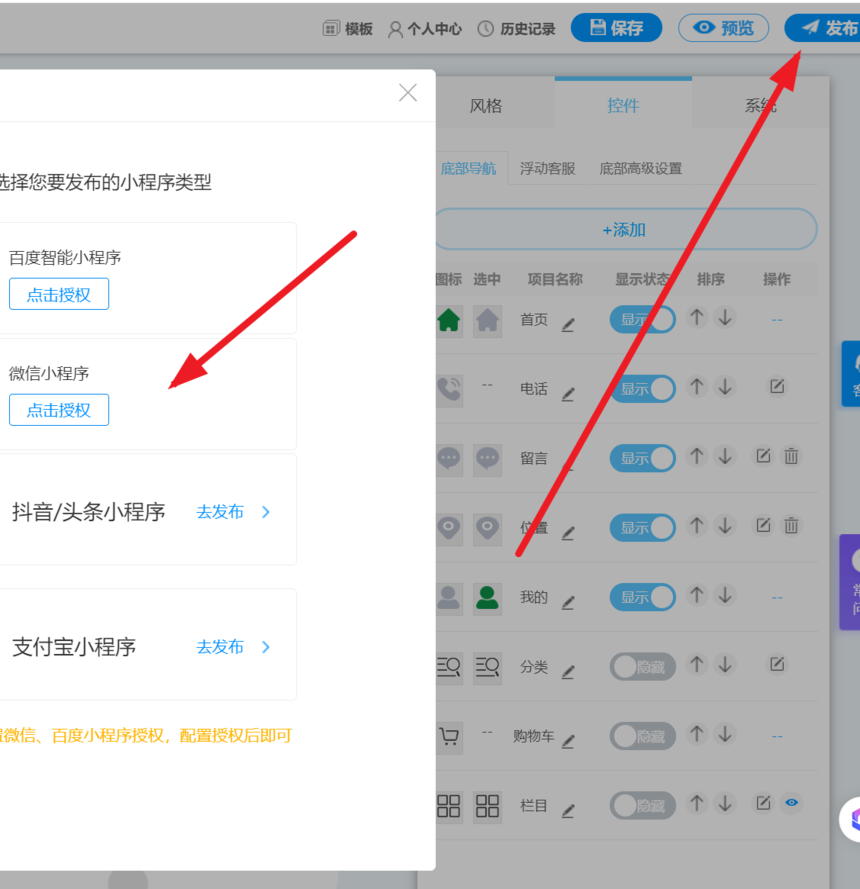The image size is (860, 889).
Task: Click 去发布 for 抖音/头条小程序
Action: click(220, 512)
